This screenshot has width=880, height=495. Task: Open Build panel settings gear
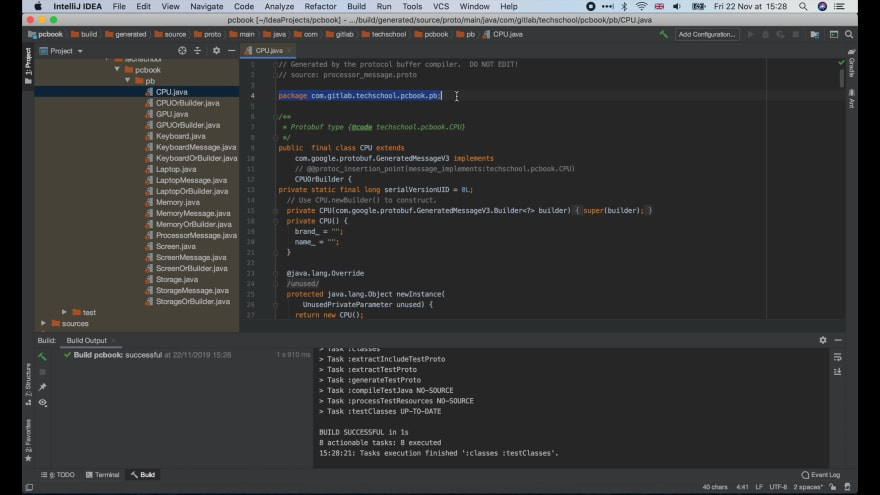point(823,340)
